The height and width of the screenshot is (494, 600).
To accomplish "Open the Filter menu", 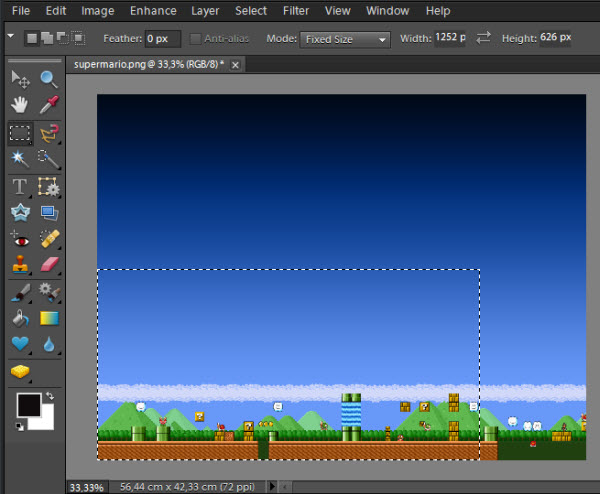I will (x=296, y=11).
